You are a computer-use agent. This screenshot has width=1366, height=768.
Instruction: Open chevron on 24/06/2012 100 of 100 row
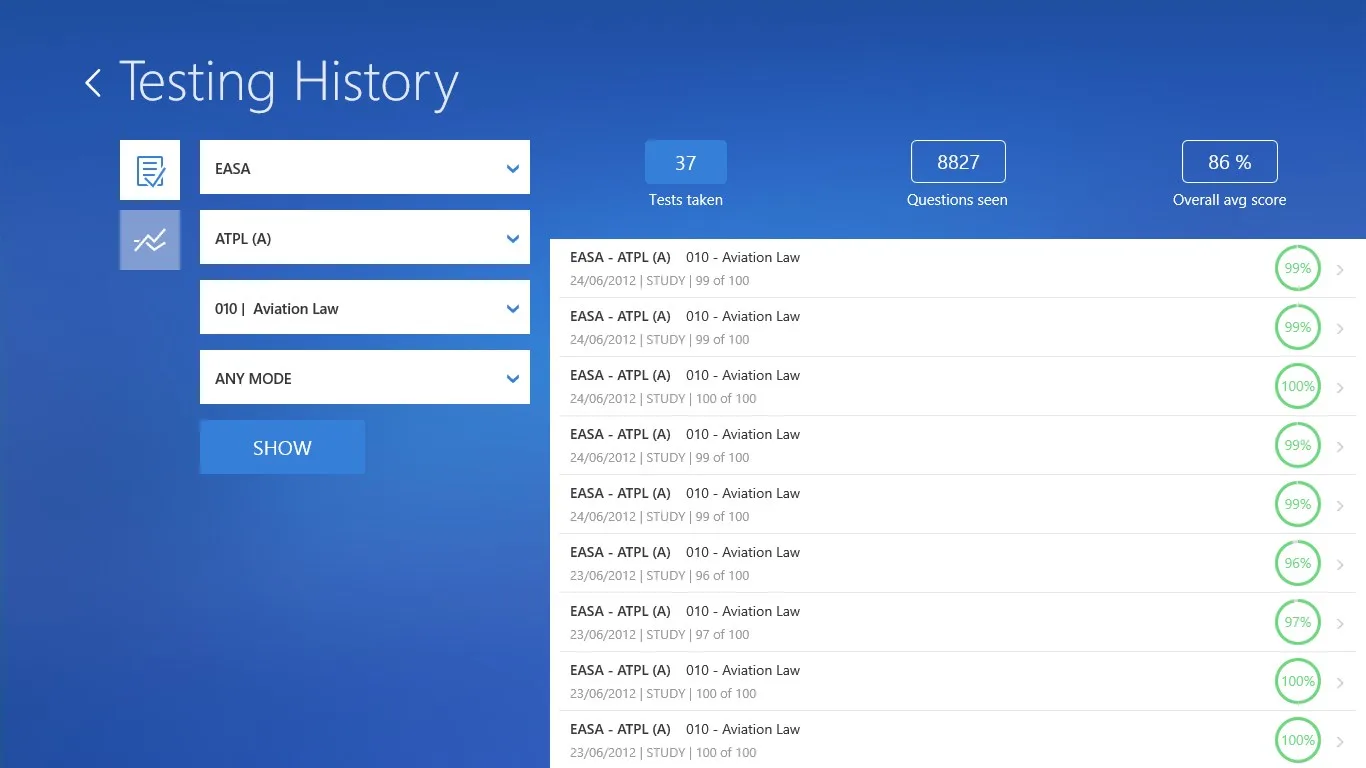tap(1340, 387)
